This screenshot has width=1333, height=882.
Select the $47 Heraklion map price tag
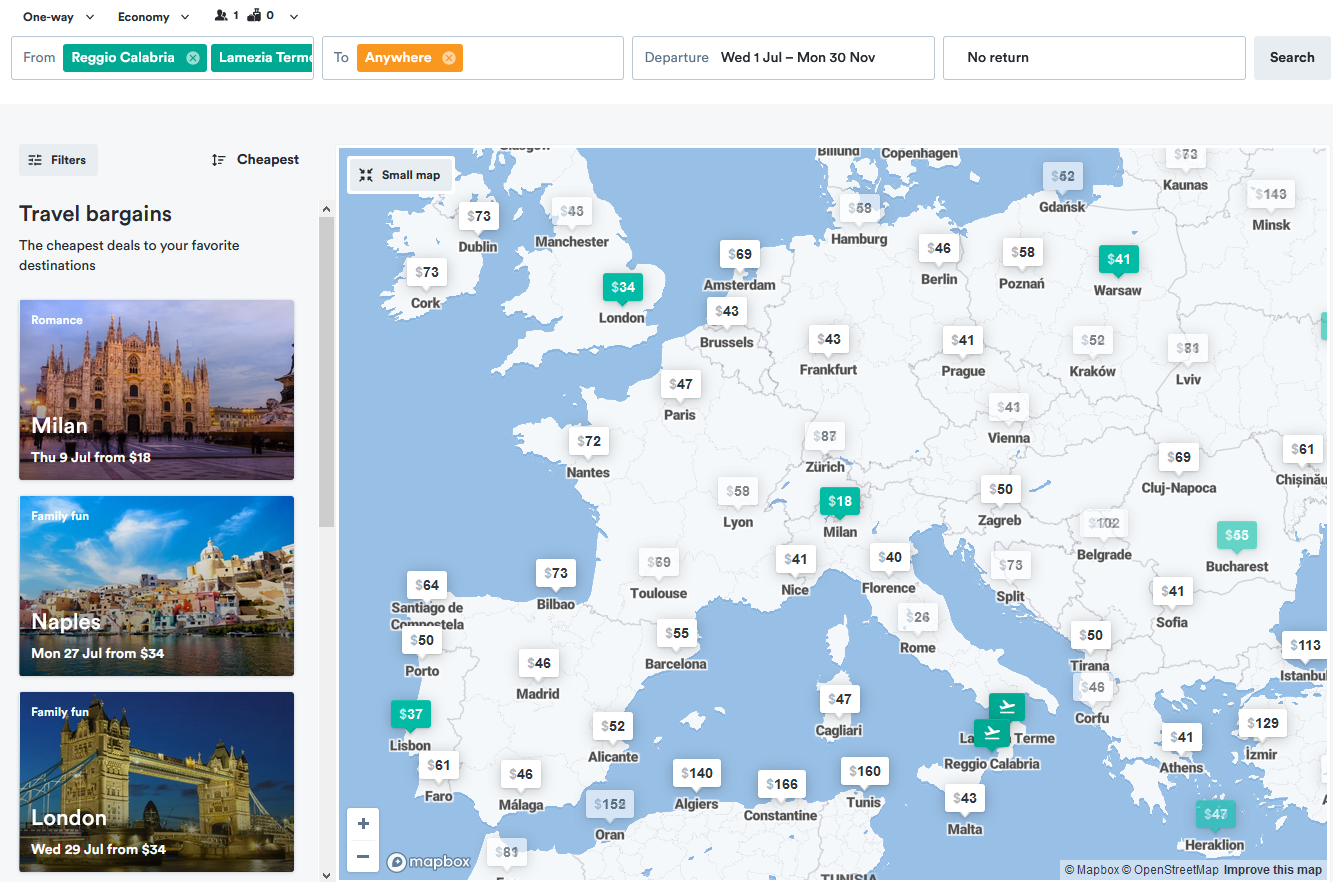tap(1215, 814)
